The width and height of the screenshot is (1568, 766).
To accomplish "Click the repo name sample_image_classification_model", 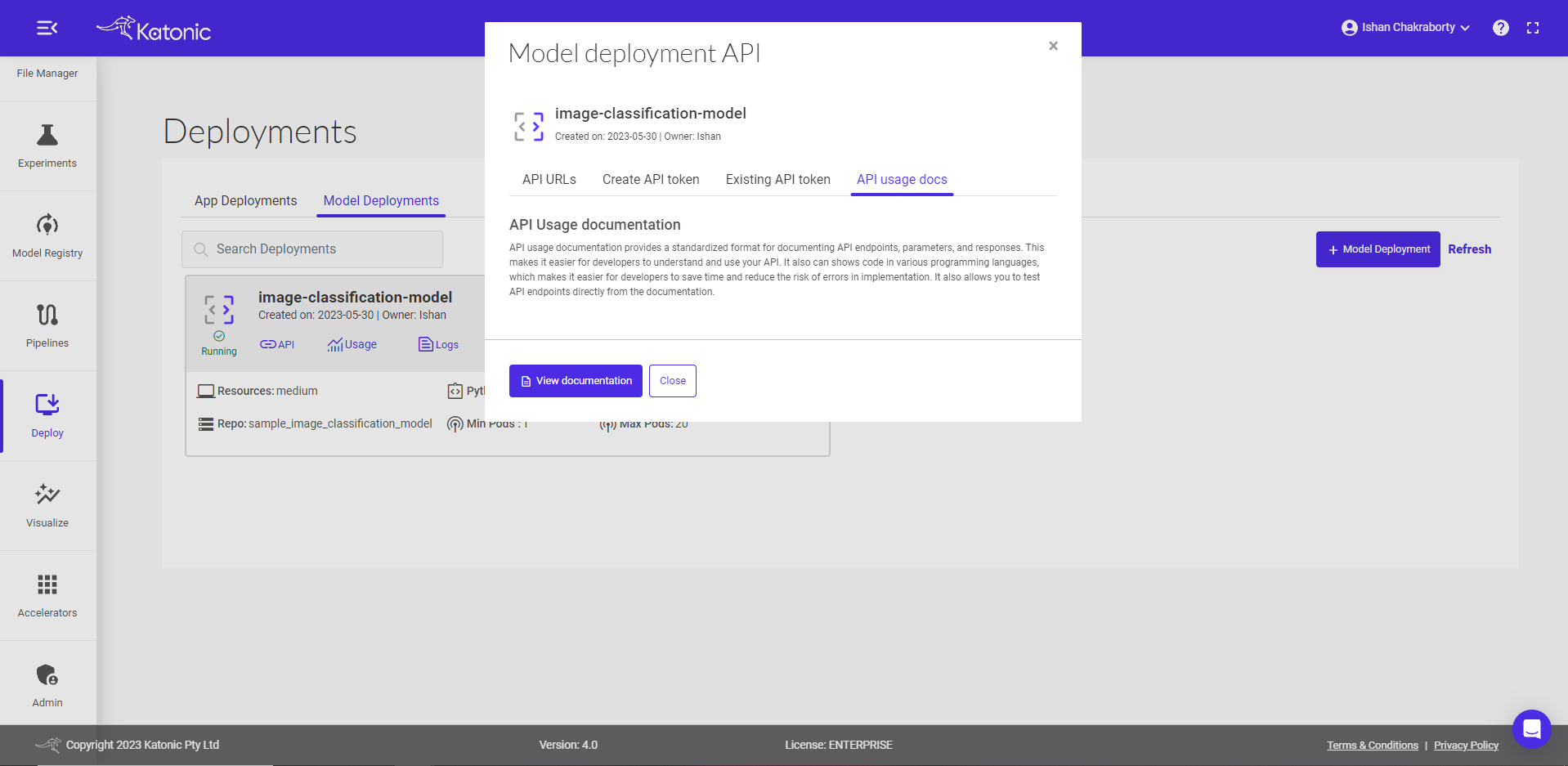I will pyautogui.click(x=340, y=424).
